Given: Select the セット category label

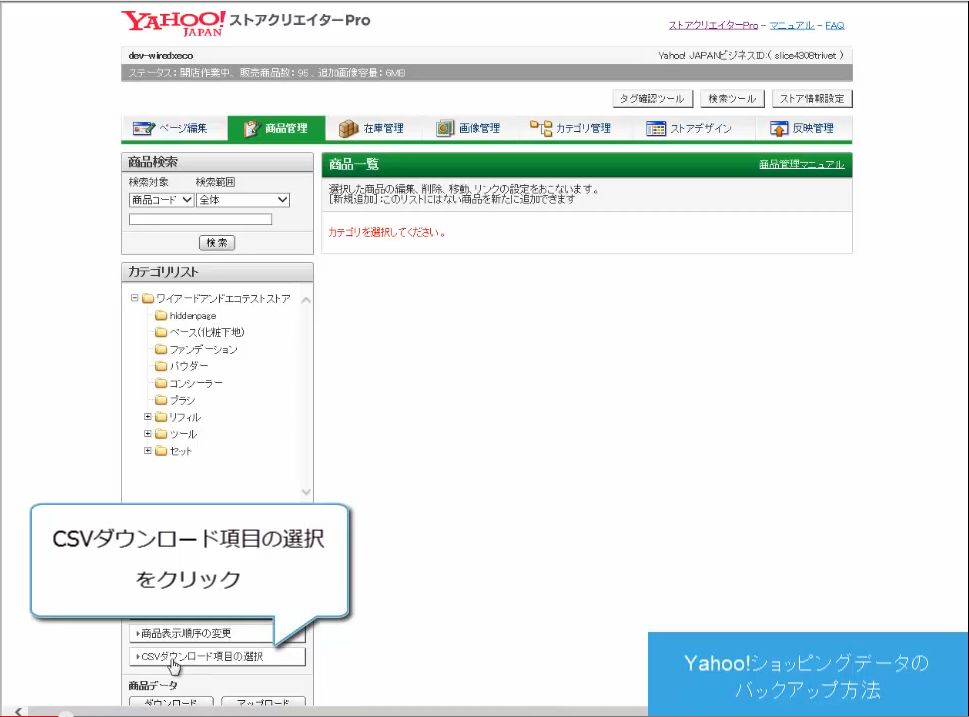Looking at the screenshot, I should click(180, 451).
